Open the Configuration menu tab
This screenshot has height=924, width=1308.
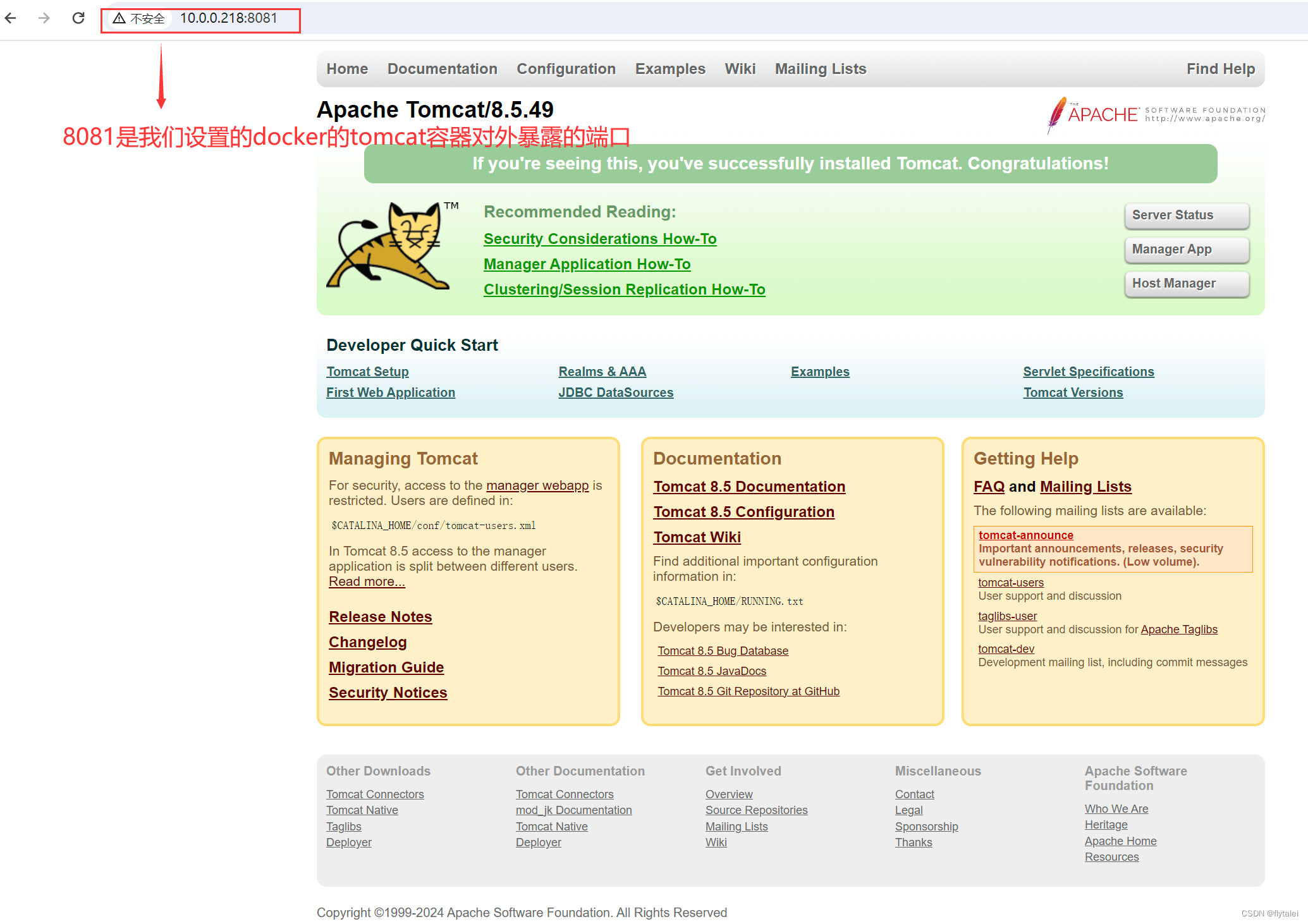(565, 68)
